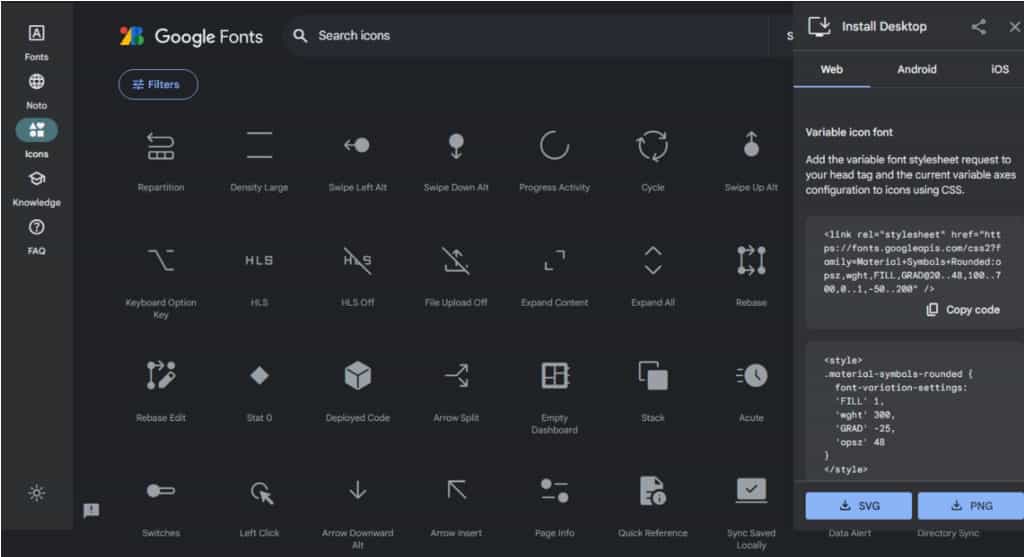This screenshot has width=1024, height=557.
Task: Choose the Arrow Insert icon
Action: click(456, 490)
